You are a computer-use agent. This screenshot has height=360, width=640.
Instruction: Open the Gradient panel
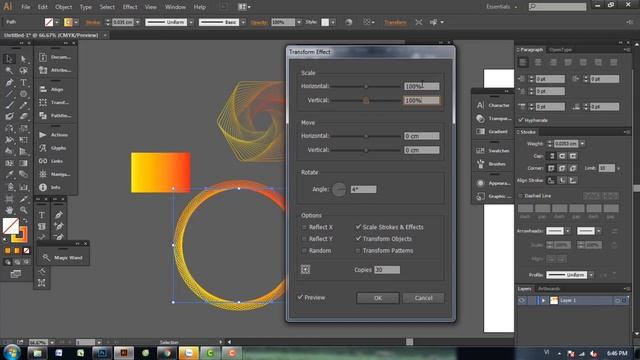tap(493, 131)
